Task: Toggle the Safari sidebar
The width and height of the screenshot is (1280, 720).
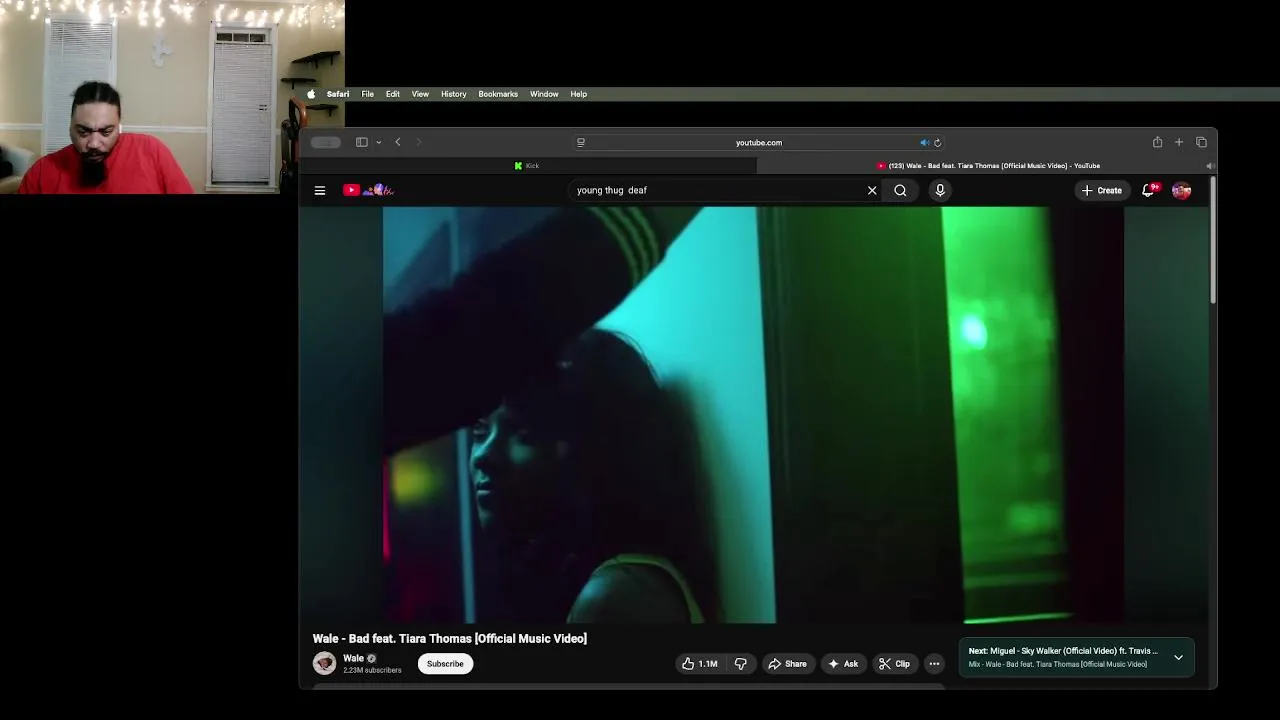Action: tap(362, 142)
